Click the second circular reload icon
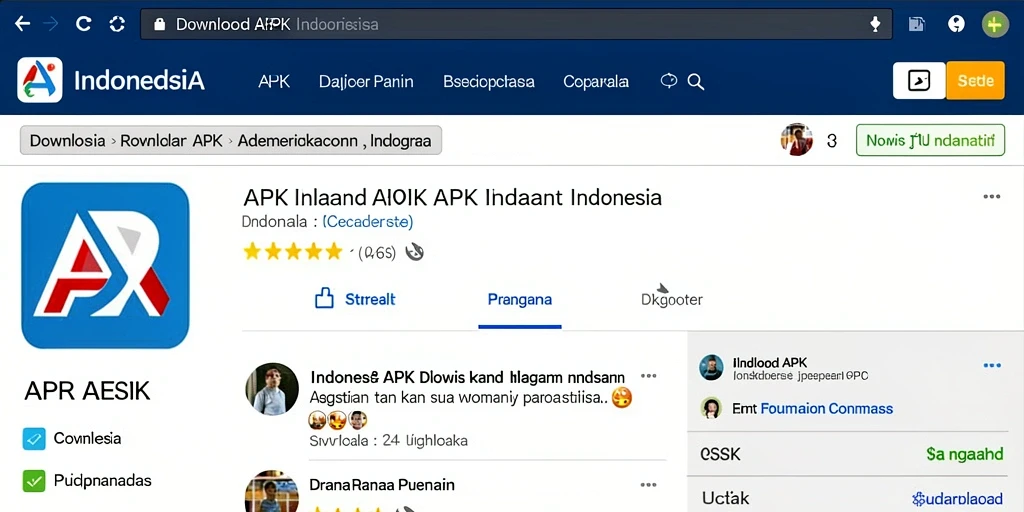The image size is (1024, 512). point(117,24)
